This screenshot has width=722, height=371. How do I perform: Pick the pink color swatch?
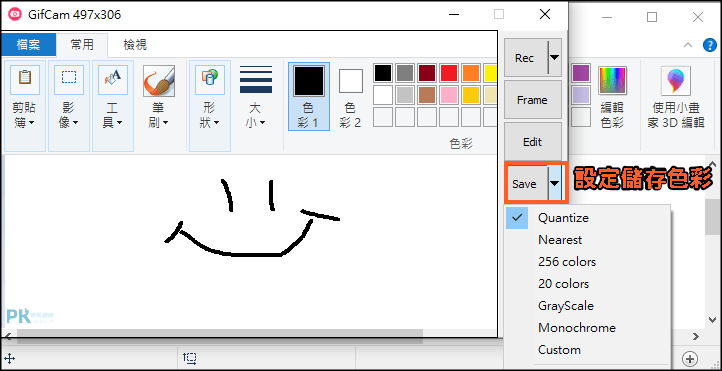pyautogui.click(x=449, y=95)
